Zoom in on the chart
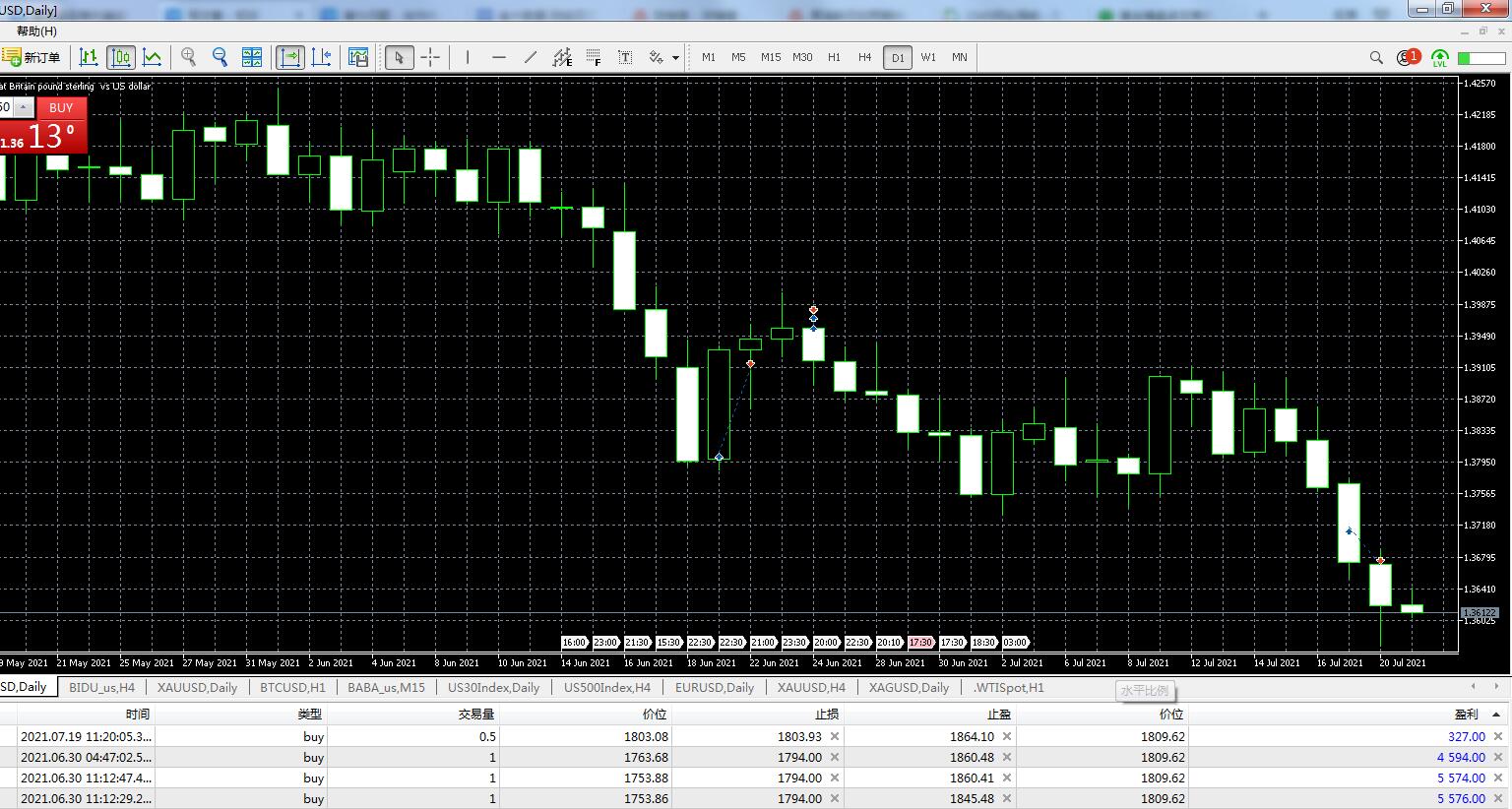 [188, 57]
